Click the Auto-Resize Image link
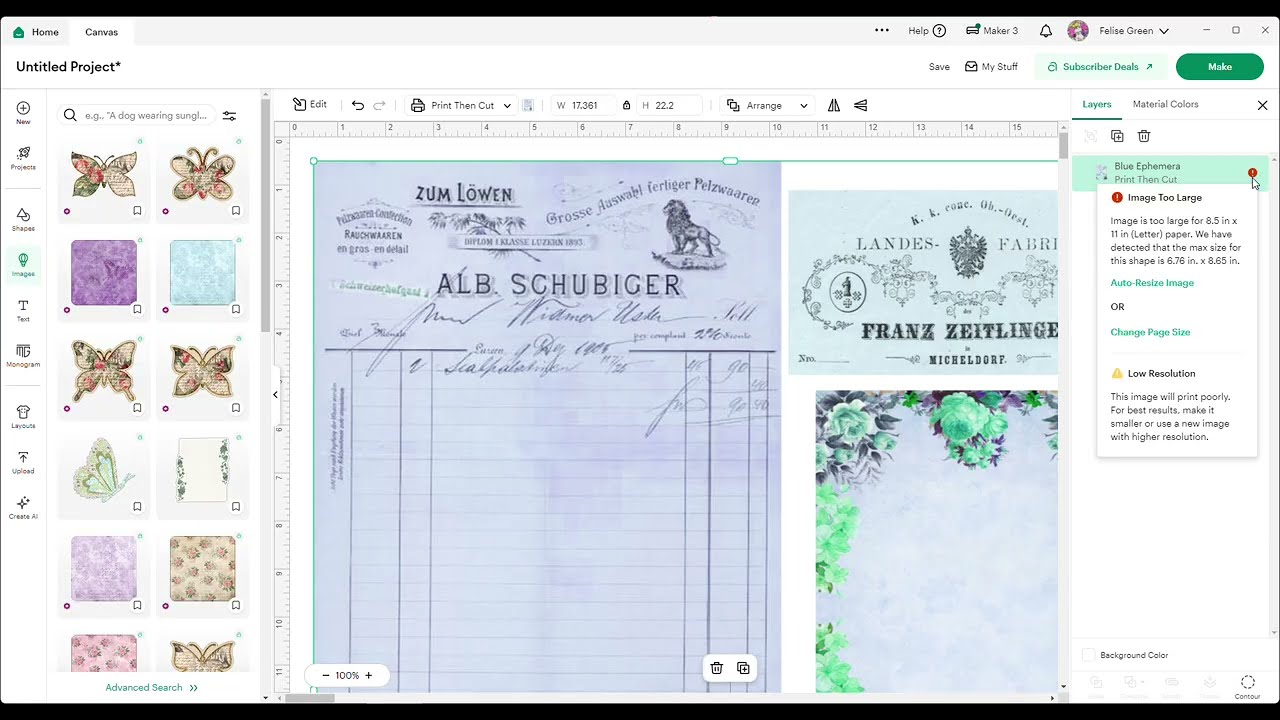1280x720 pixels. pos(1152,283)
